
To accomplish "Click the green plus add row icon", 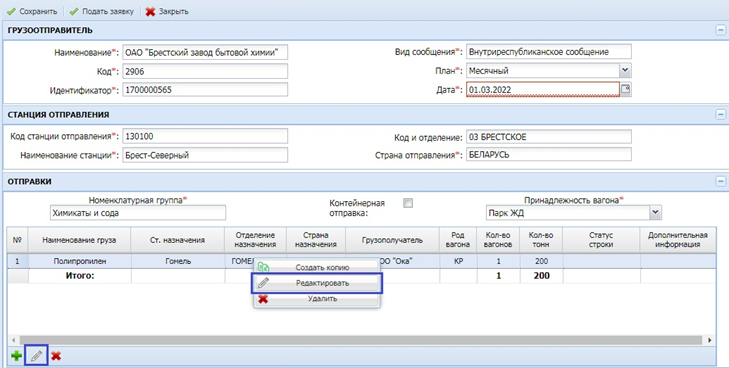I will point(16,356).
